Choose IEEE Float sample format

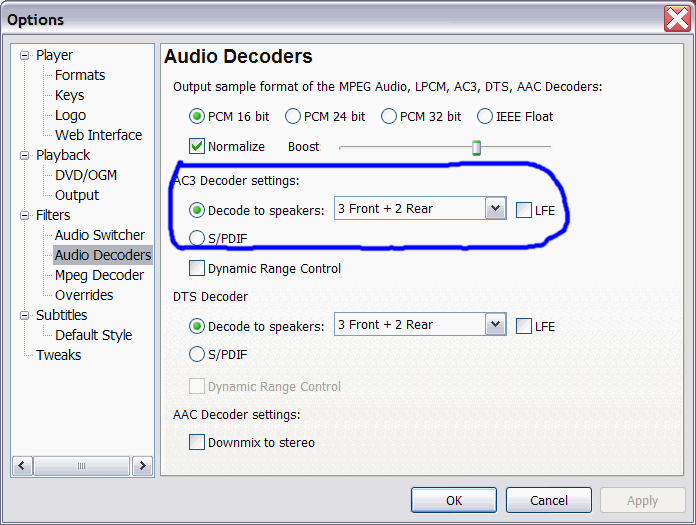pos(485,116)
